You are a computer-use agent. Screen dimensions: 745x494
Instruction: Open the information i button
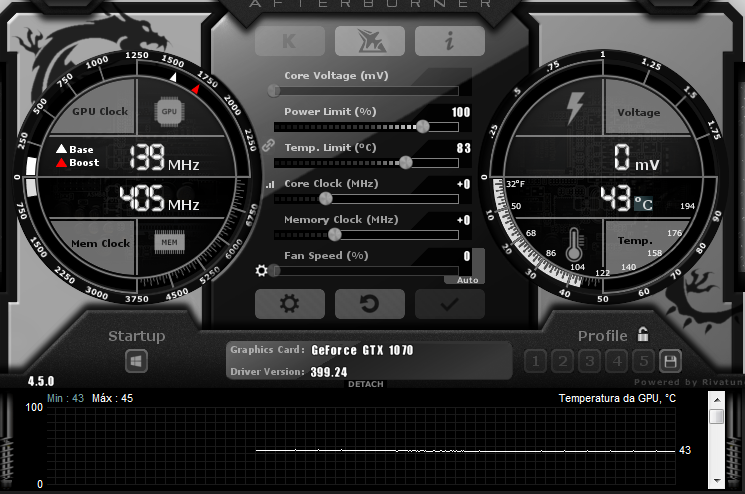click(449, 41)
